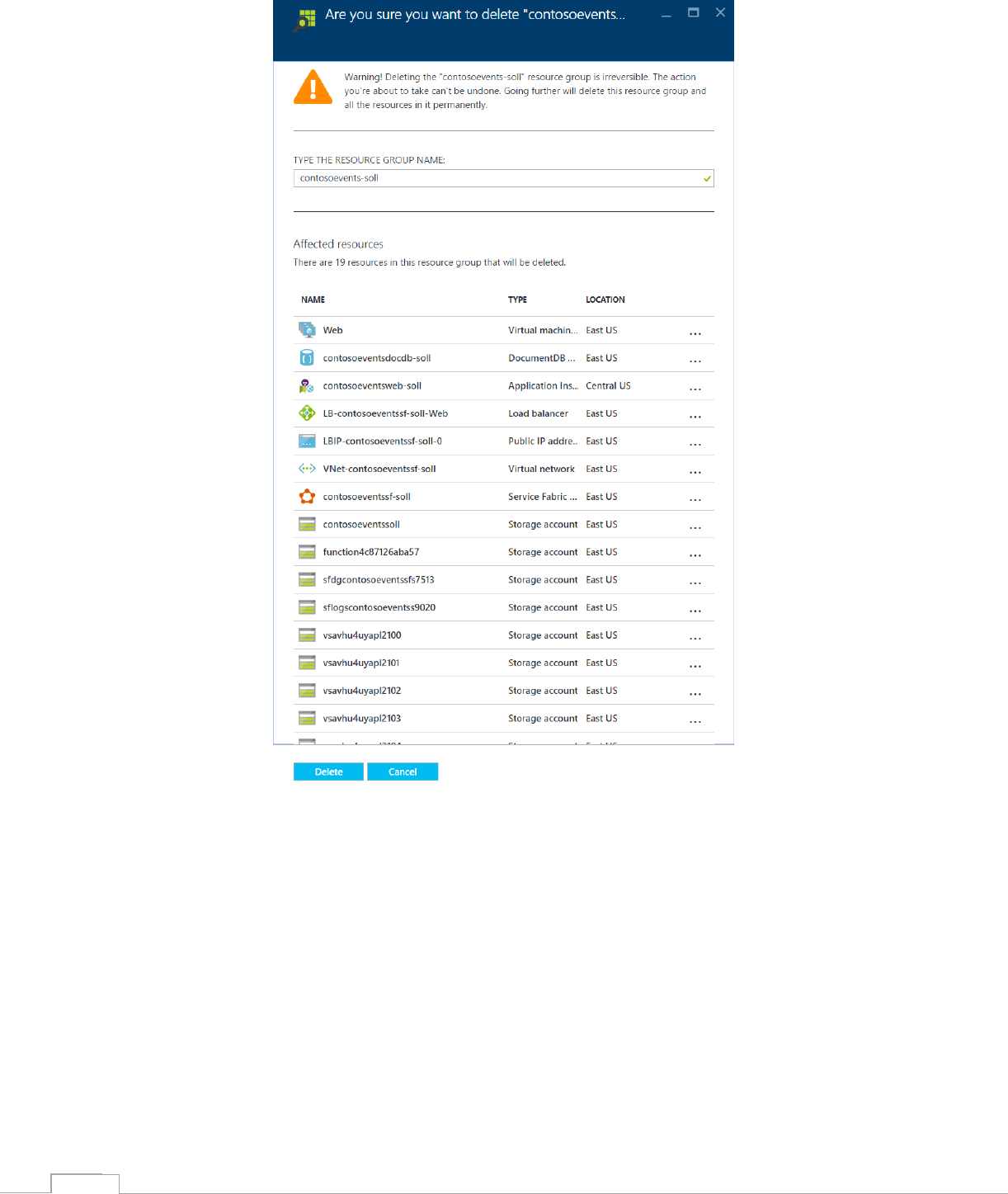Maximize the delete confirmation blade

(694, 12)
